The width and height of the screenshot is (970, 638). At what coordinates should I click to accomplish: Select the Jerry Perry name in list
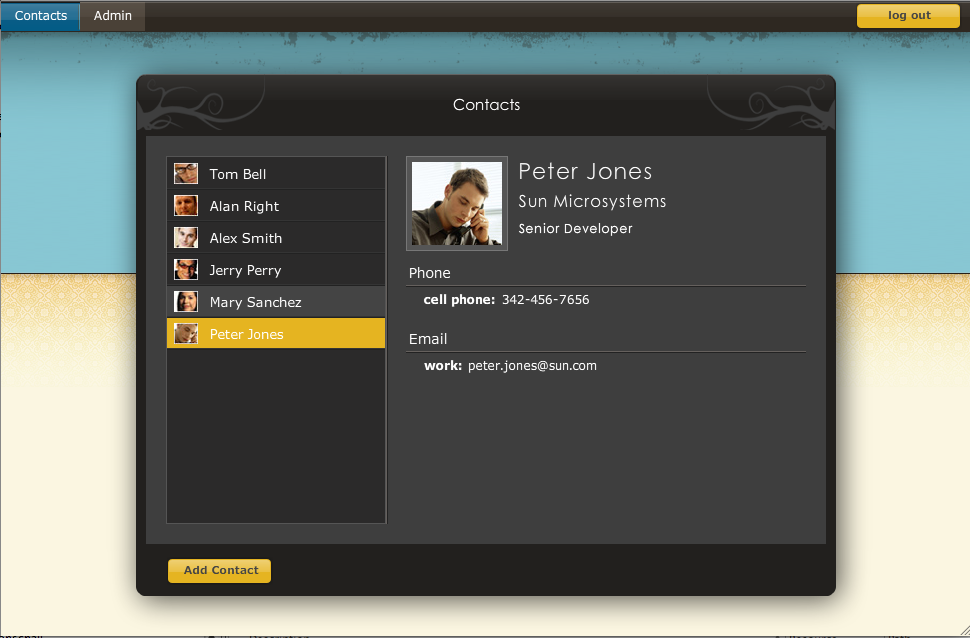point(245,270)
